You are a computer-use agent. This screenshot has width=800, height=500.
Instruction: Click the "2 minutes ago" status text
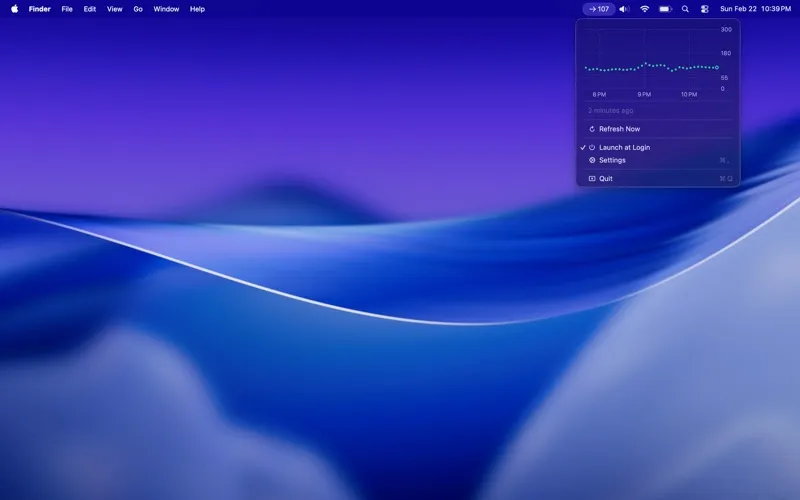coord(610,110)
